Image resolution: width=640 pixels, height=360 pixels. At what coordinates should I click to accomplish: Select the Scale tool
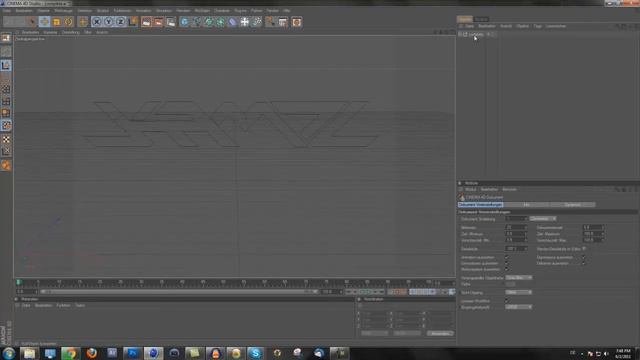coord(56,22)
